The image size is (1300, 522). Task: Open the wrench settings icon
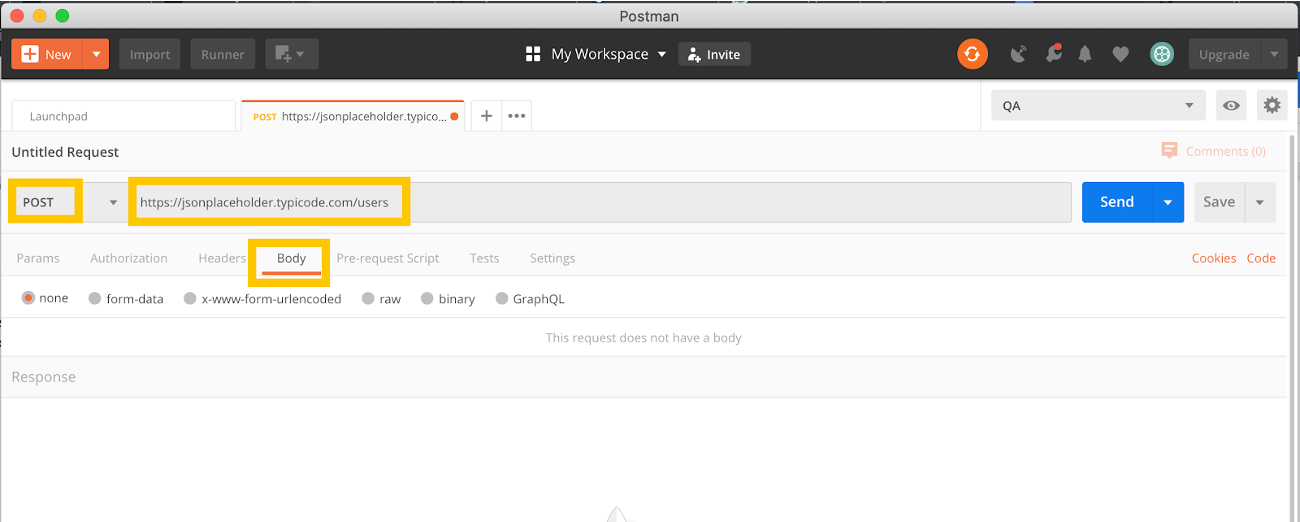(x=1053, y=54)
